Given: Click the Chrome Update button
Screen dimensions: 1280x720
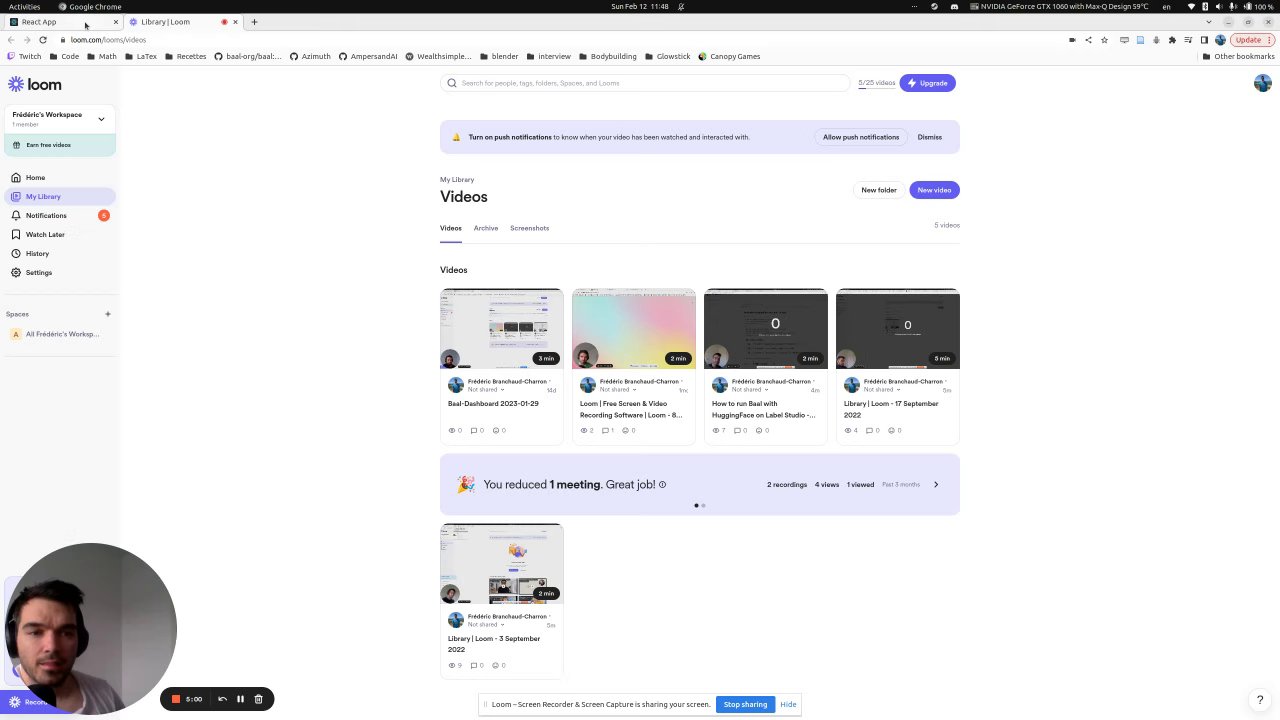Looking at the screenshot, I should (x=1252, y=40).
